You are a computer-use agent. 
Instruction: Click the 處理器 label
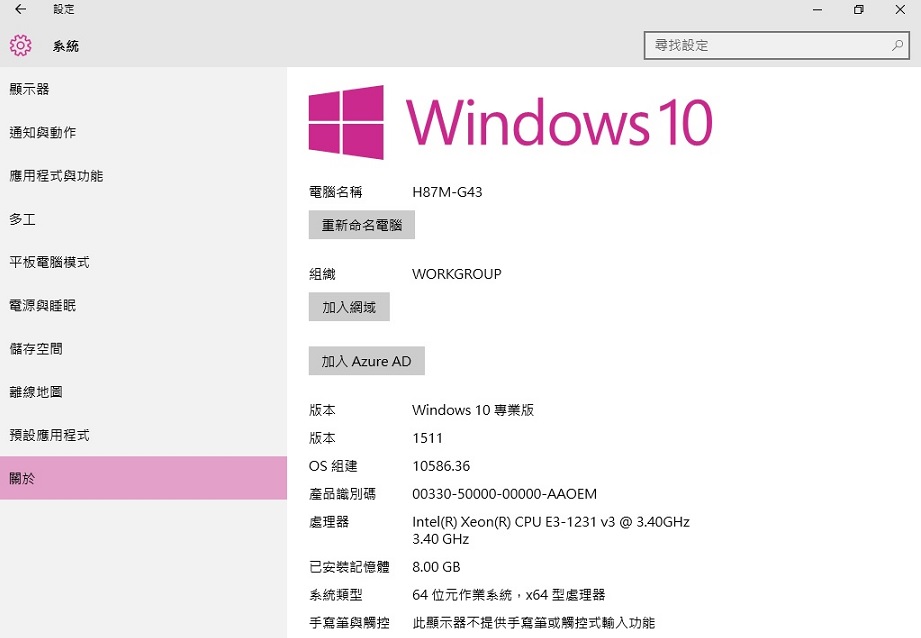pyautogui.click(x=329, y=522)
